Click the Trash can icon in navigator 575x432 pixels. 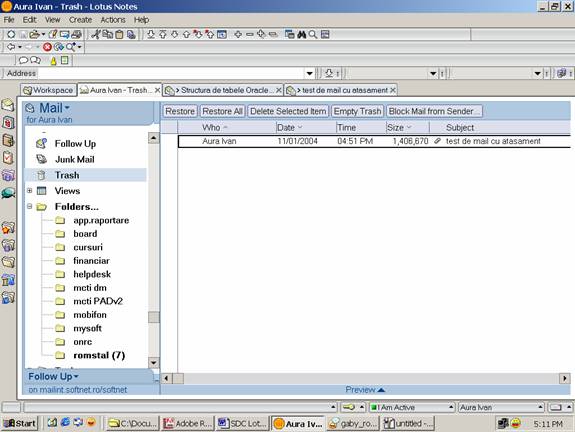(x=41, y=175)
